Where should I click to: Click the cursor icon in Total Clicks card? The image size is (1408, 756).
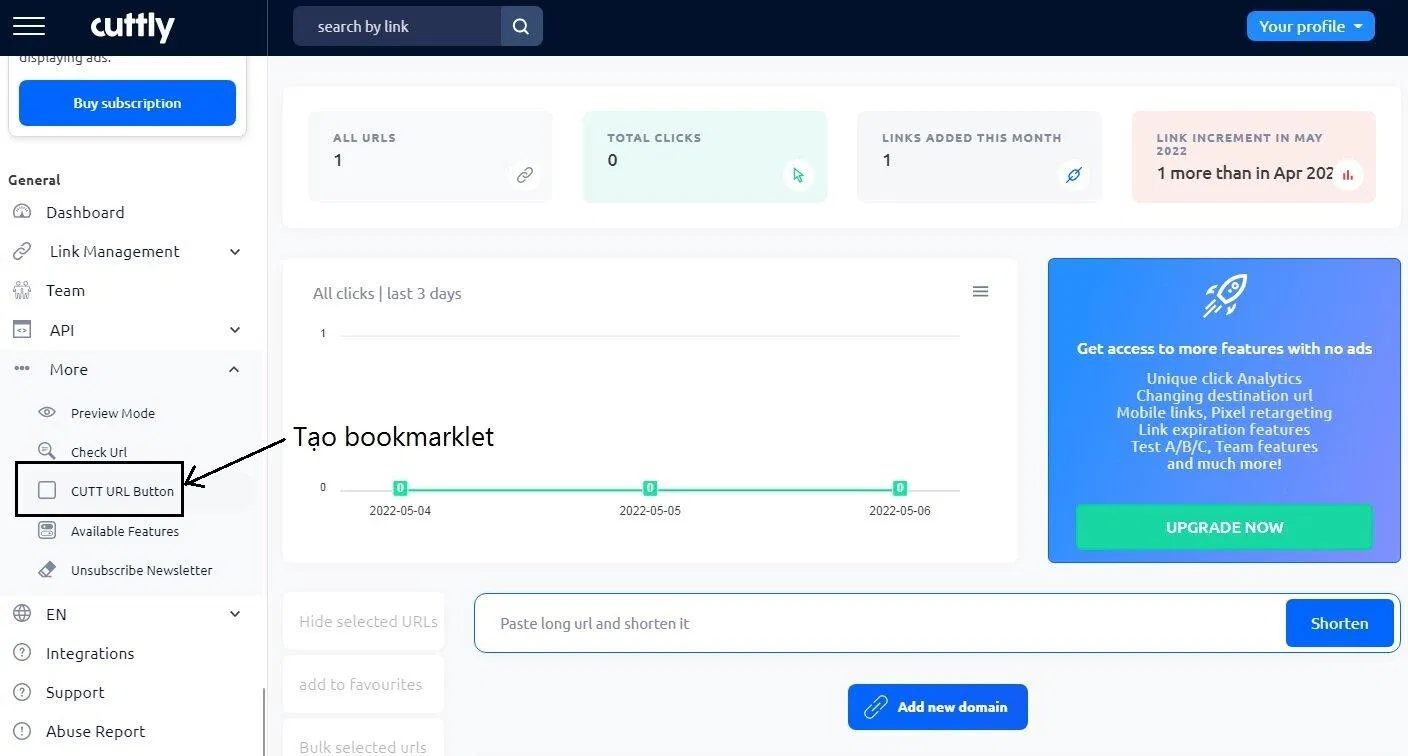click(x=798, y=176)
